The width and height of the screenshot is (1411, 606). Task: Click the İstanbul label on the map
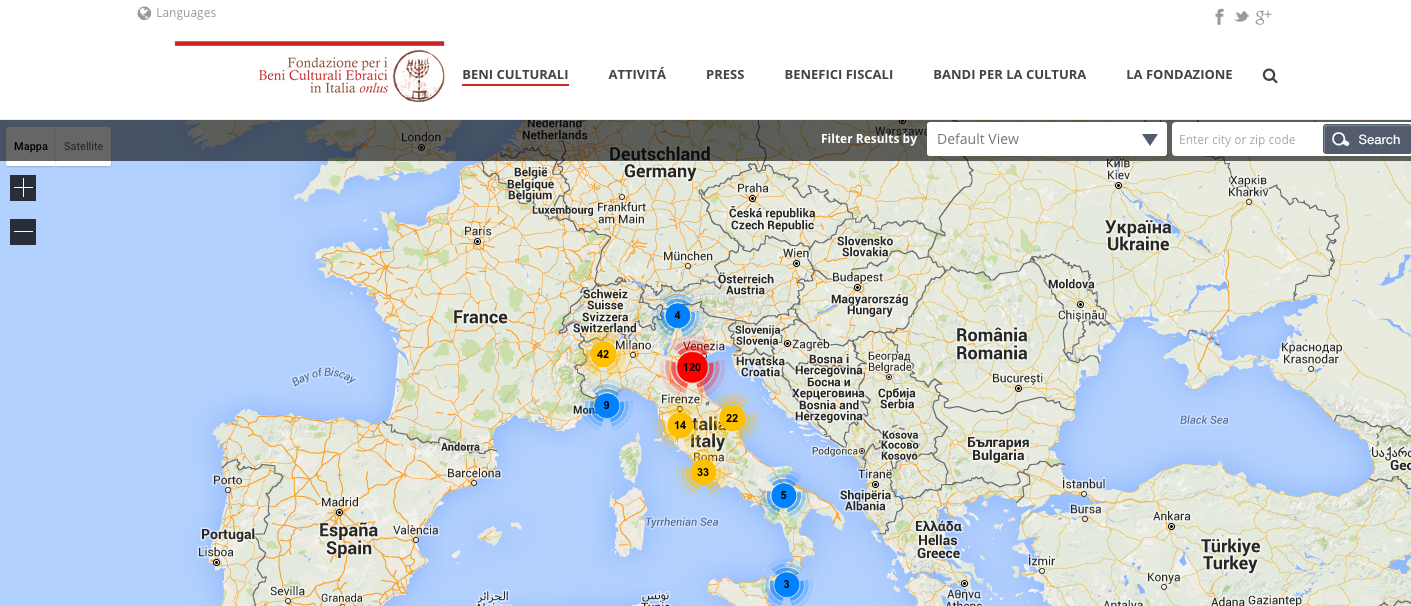tap(1083, 484)
